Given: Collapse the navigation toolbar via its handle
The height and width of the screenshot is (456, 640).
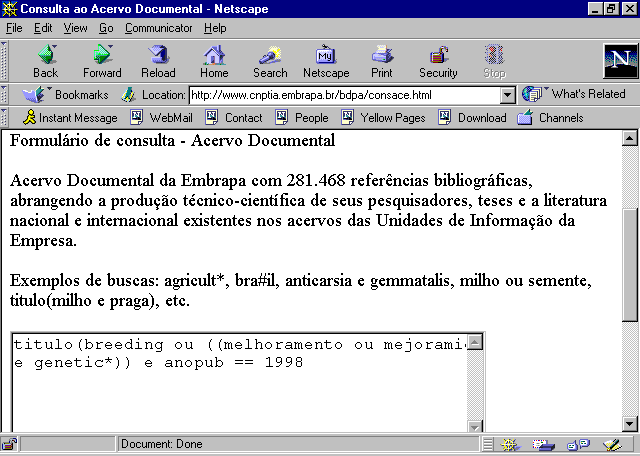Looking at the screenshot, I should coord(4,61).
